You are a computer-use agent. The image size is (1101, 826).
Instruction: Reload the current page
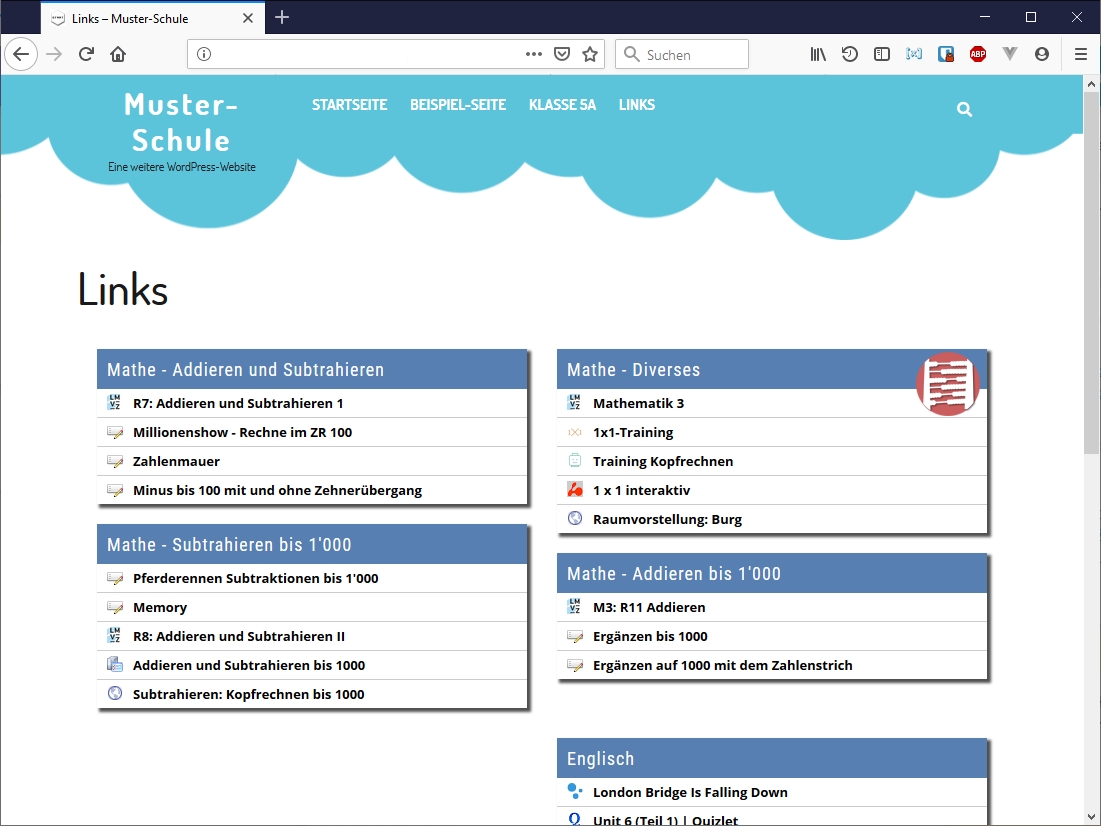[x=86, y=54]
